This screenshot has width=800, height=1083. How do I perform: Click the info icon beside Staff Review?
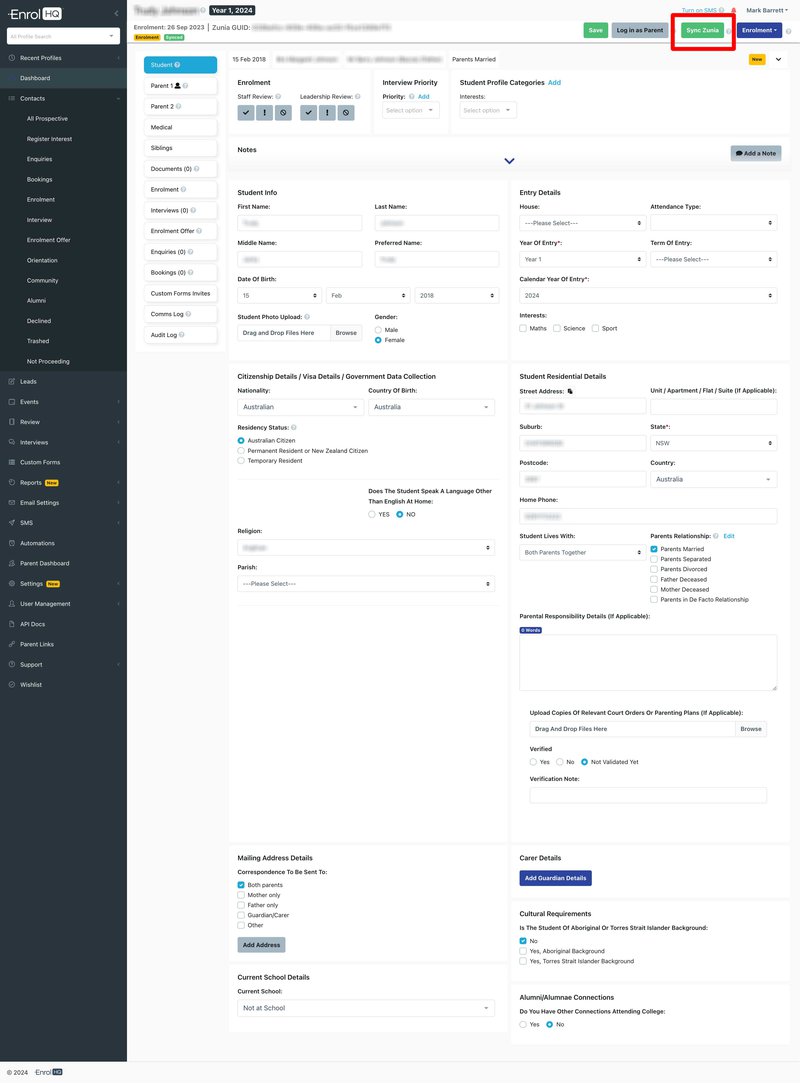point(278,97)
